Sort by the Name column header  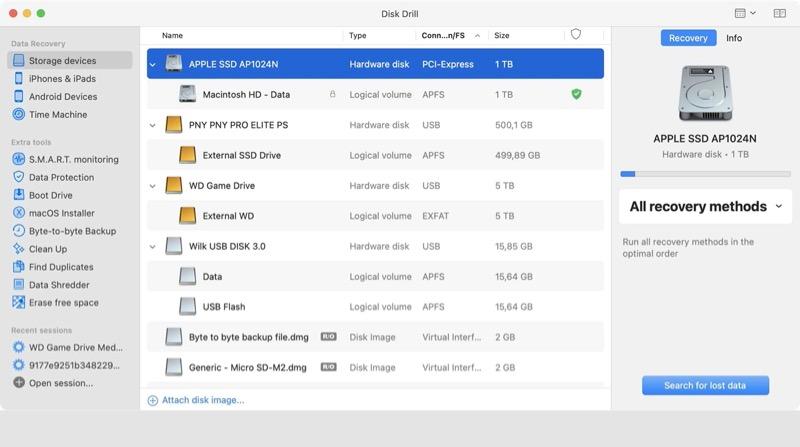(x=172, y=35)
